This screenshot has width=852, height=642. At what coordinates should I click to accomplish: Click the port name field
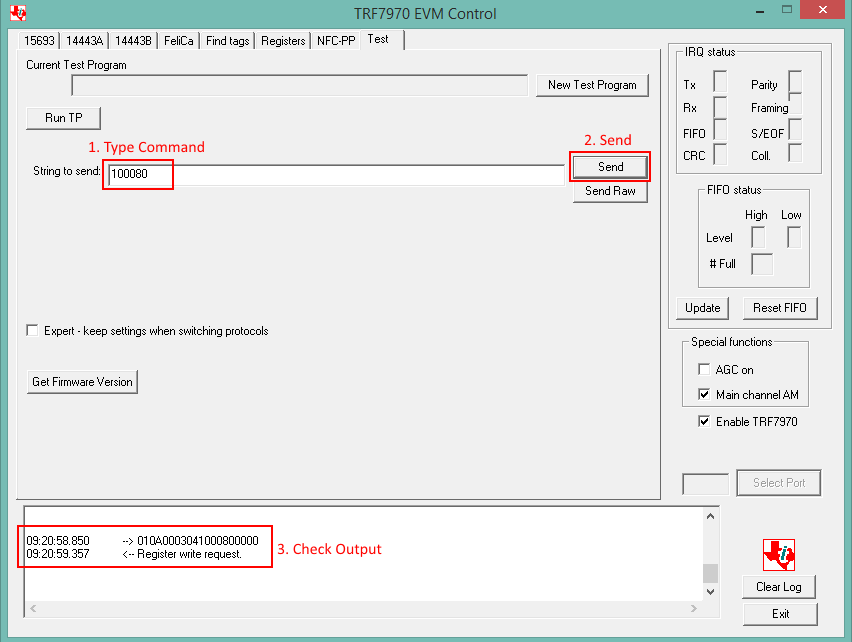point(705,483)
